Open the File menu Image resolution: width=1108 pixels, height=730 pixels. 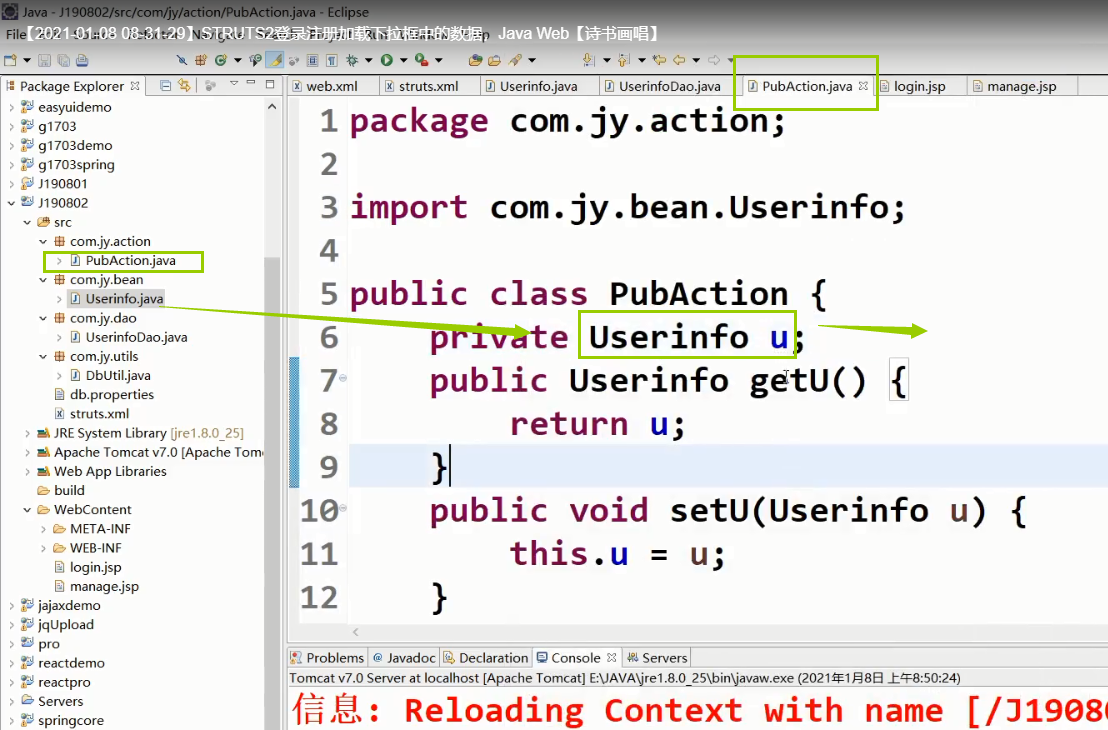click(15, 34)
